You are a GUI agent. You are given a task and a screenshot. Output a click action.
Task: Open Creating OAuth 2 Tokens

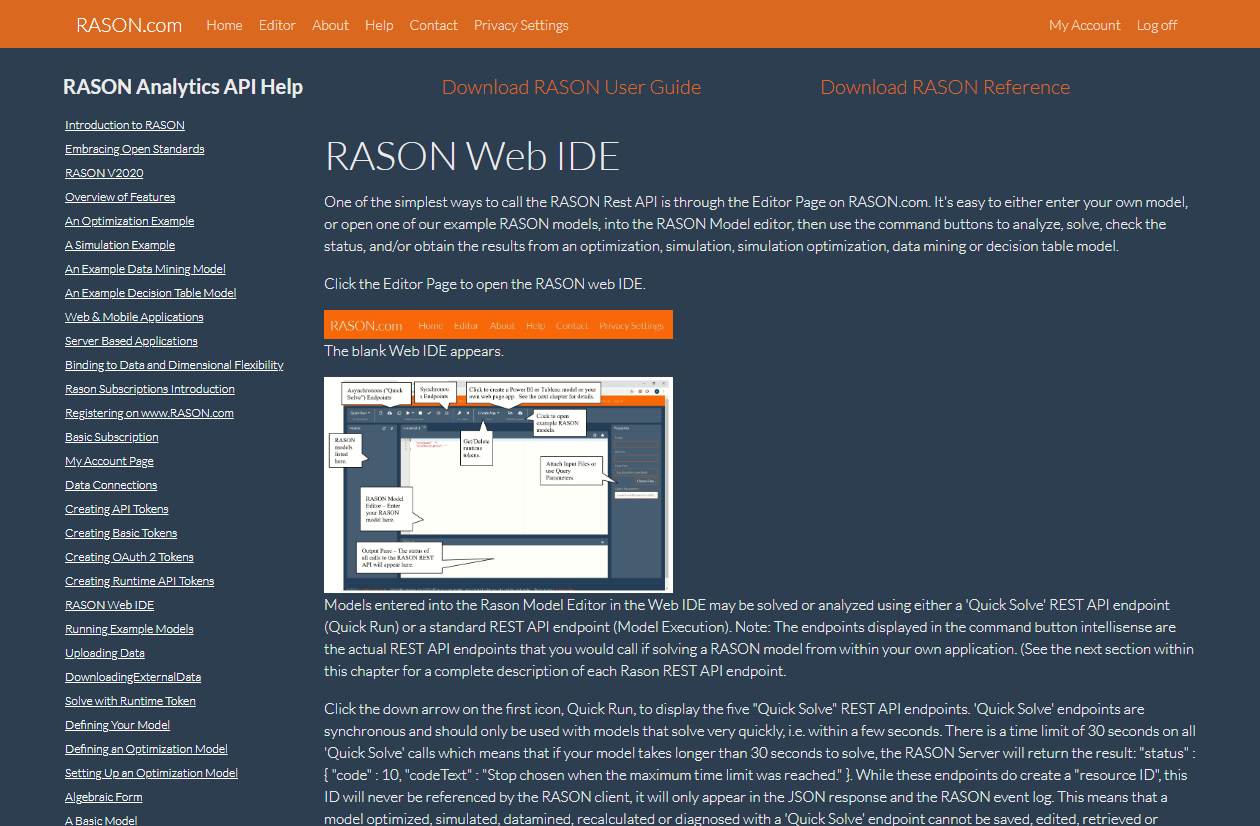129,556
